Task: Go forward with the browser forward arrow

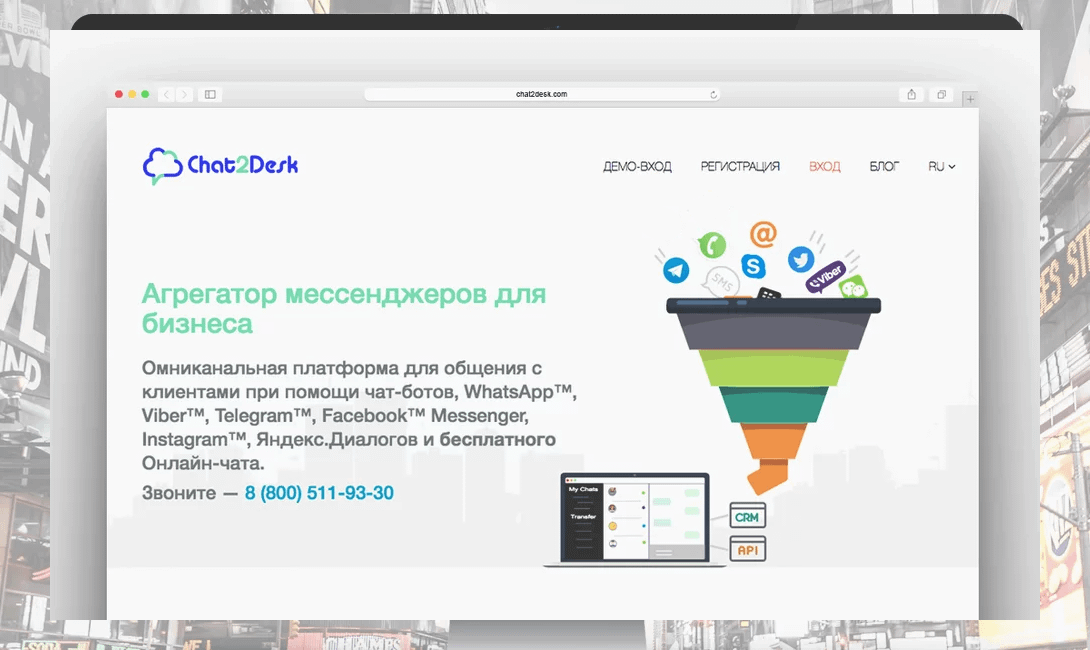Action: (184, 95)
